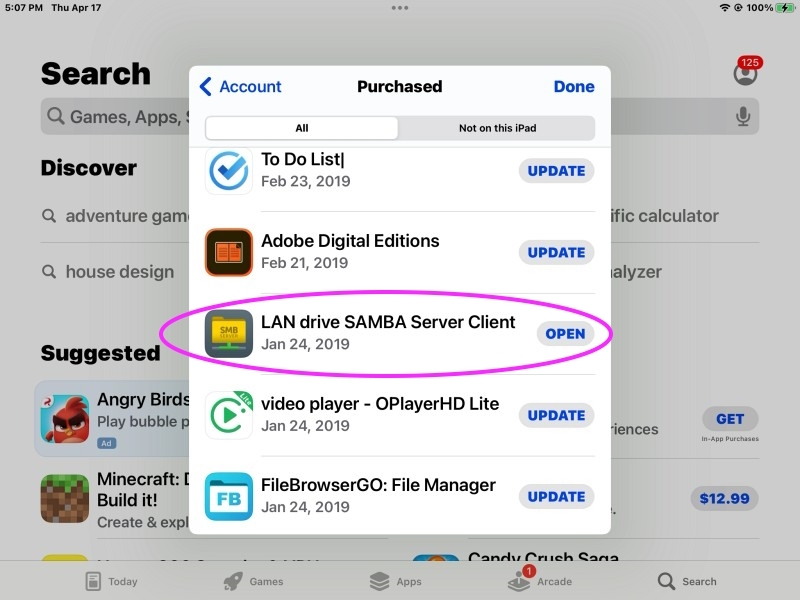
Task: Tap the Angry Birds app icon
Action: click(x=65, y=418)
